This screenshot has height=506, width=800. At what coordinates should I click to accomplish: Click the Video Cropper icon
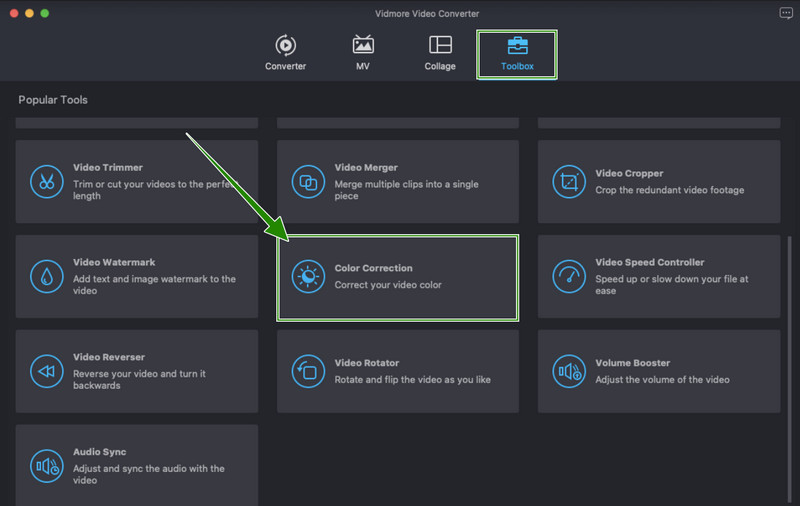tap(569, 181)
